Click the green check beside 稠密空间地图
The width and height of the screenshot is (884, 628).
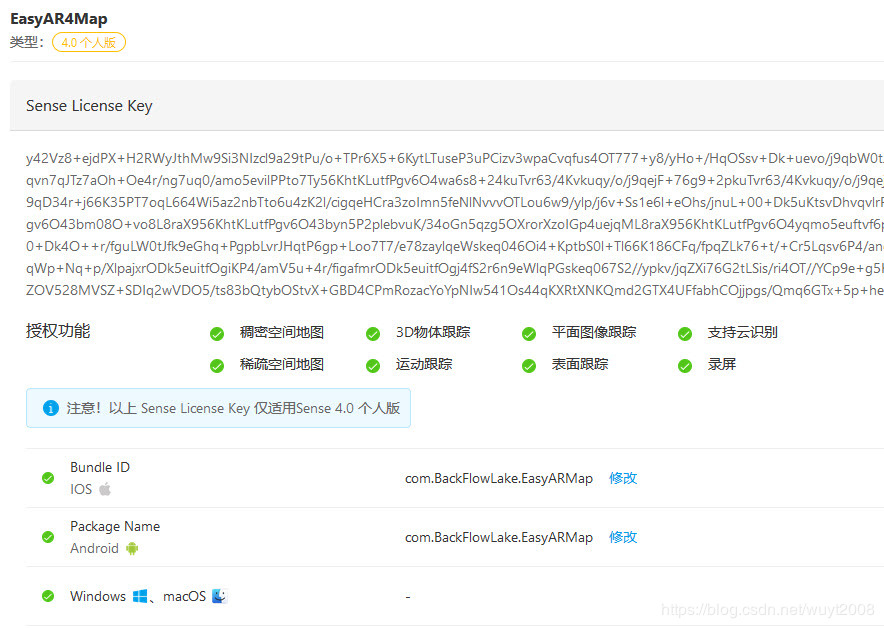[x=217, y=332]
